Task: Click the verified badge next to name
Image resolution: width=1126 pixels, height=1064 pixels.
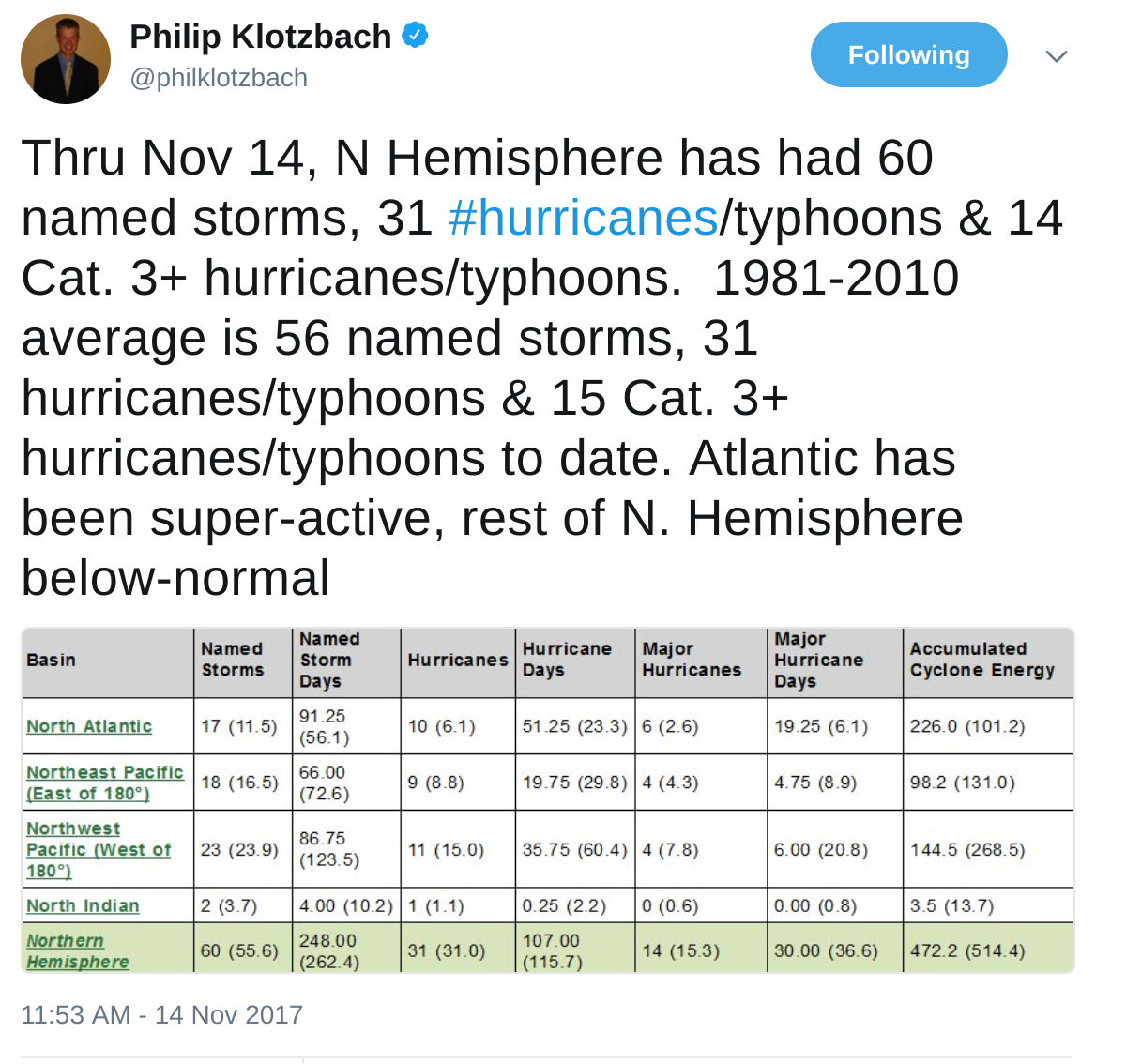Action: tap(415, 36)
